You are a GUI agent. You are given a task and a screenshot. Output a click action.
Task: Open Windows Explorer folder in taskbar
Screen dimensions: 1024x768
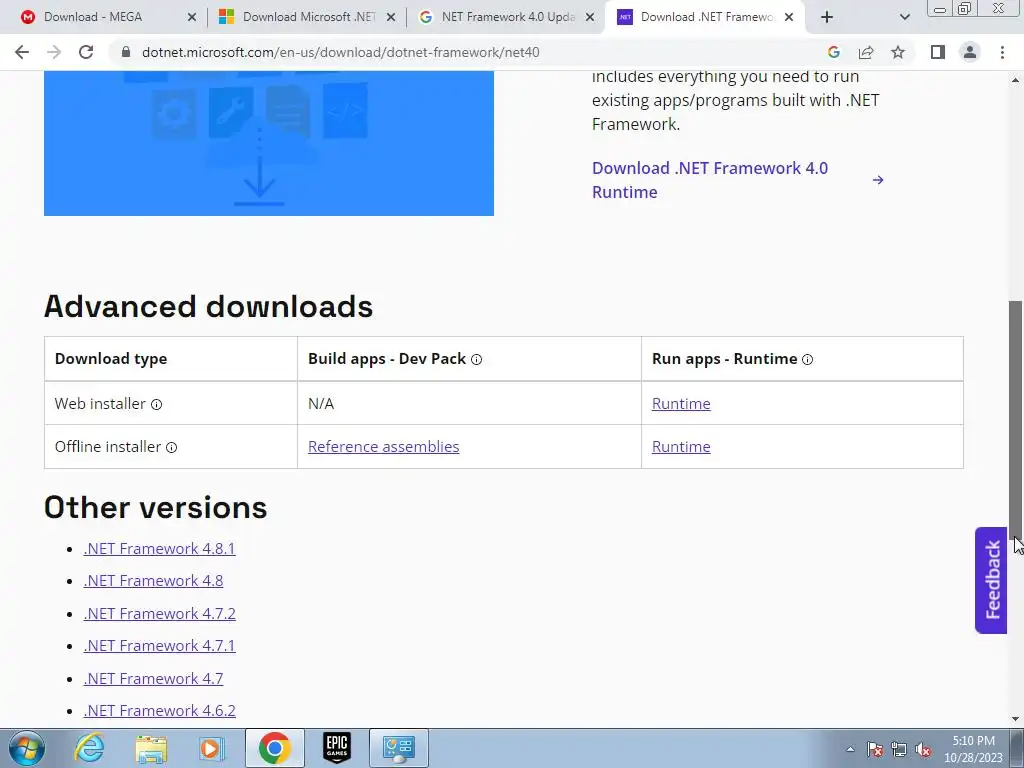point(151,748)
